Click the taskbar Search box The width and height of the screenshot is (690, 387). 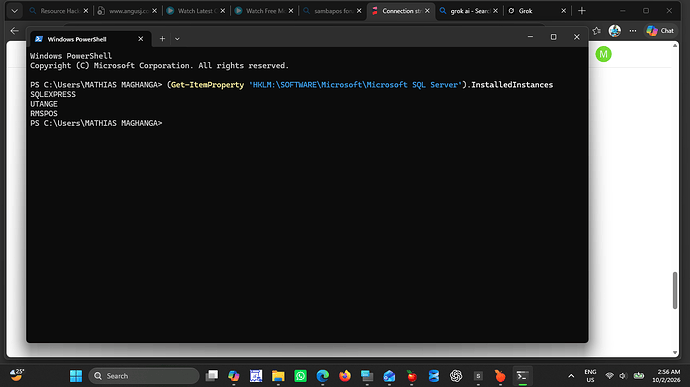(x=144, y=376)
